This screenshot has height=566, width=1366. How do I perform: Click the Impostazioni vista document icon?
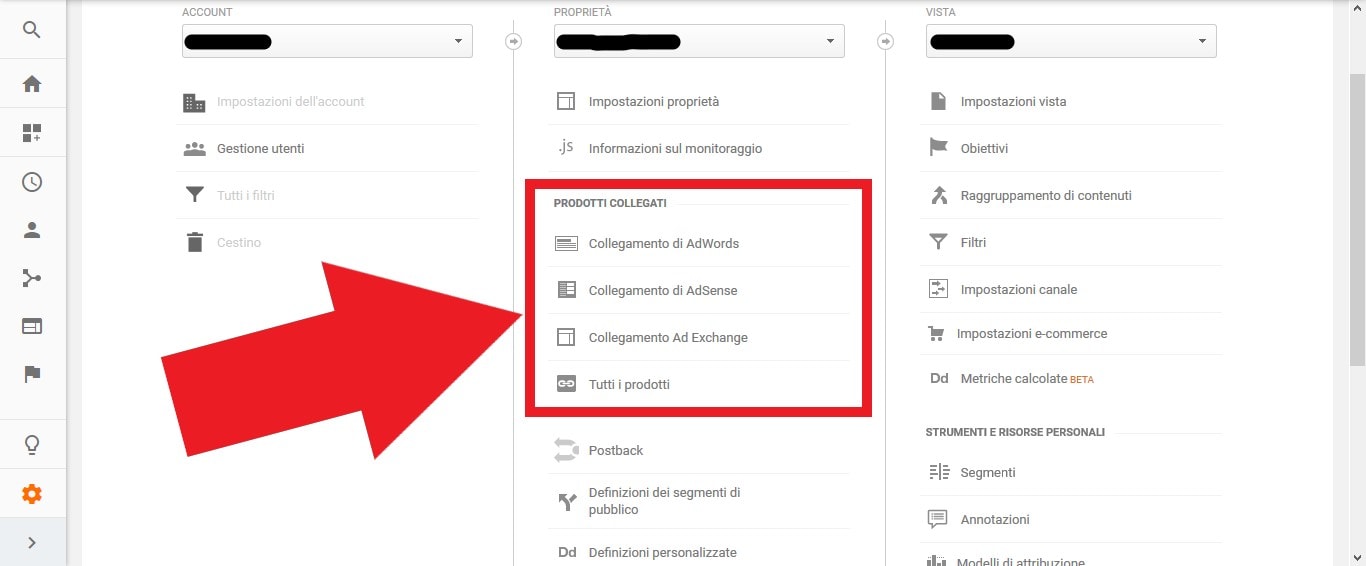[938, 101]
